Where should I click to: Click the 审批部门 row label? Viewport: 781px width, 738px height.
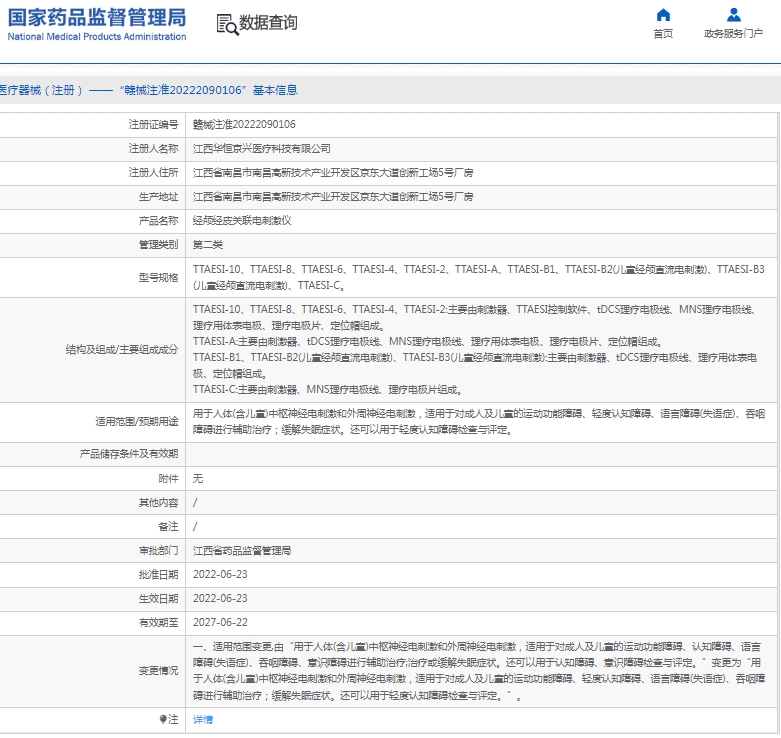click(x=158, y=550)
